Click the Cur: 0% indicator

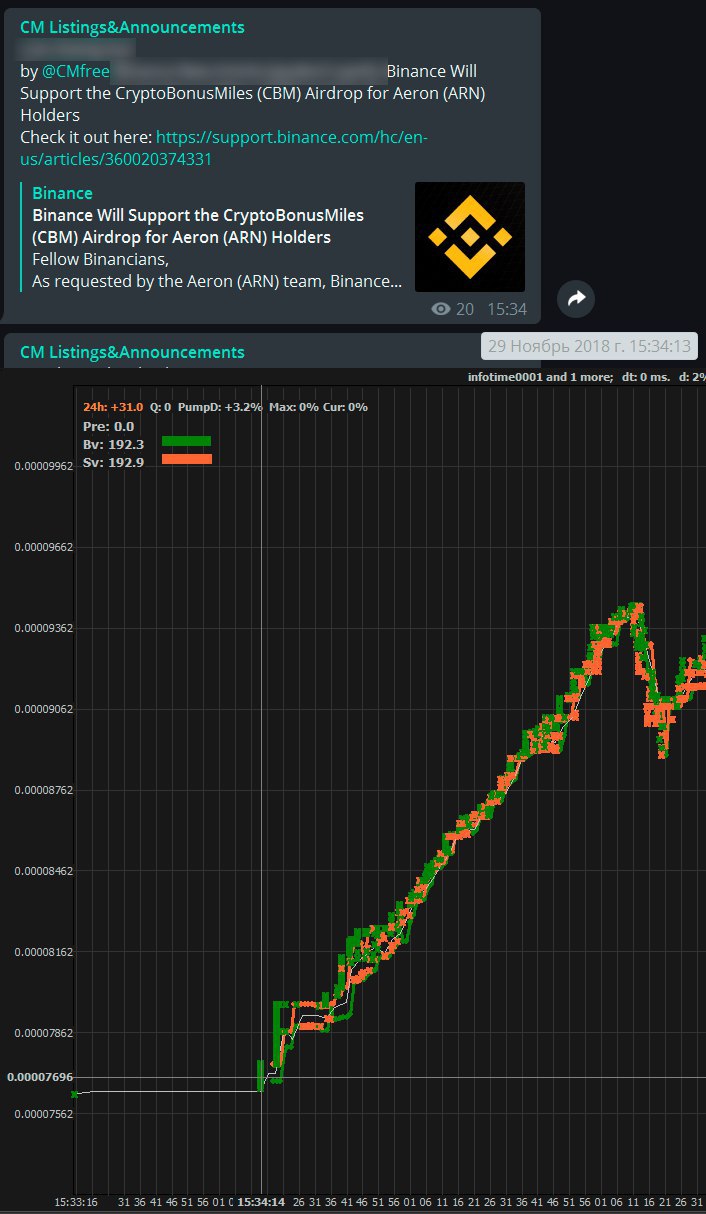[x=345, y=407]
